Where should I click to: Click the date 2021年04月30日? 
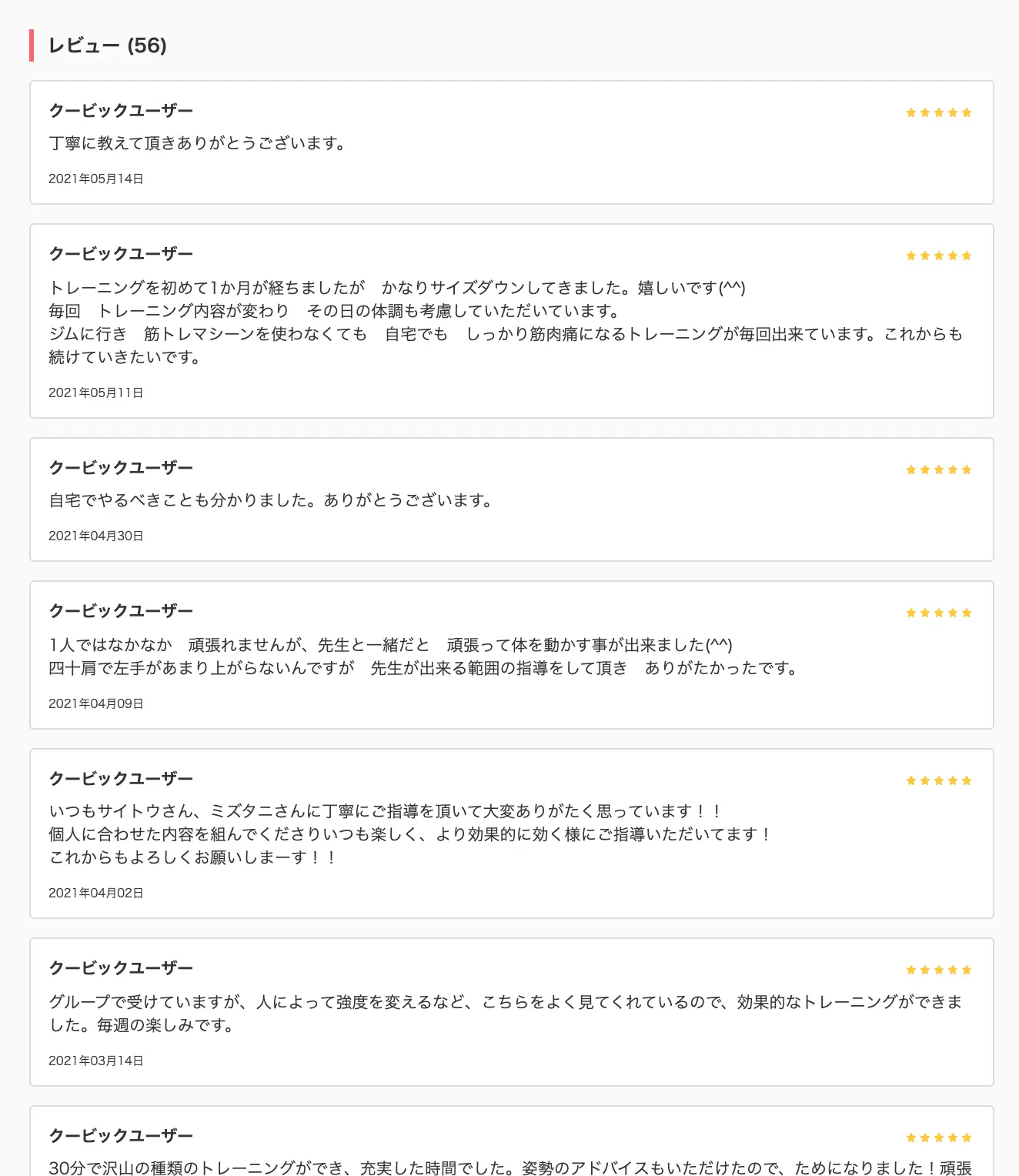click(96, 536)
